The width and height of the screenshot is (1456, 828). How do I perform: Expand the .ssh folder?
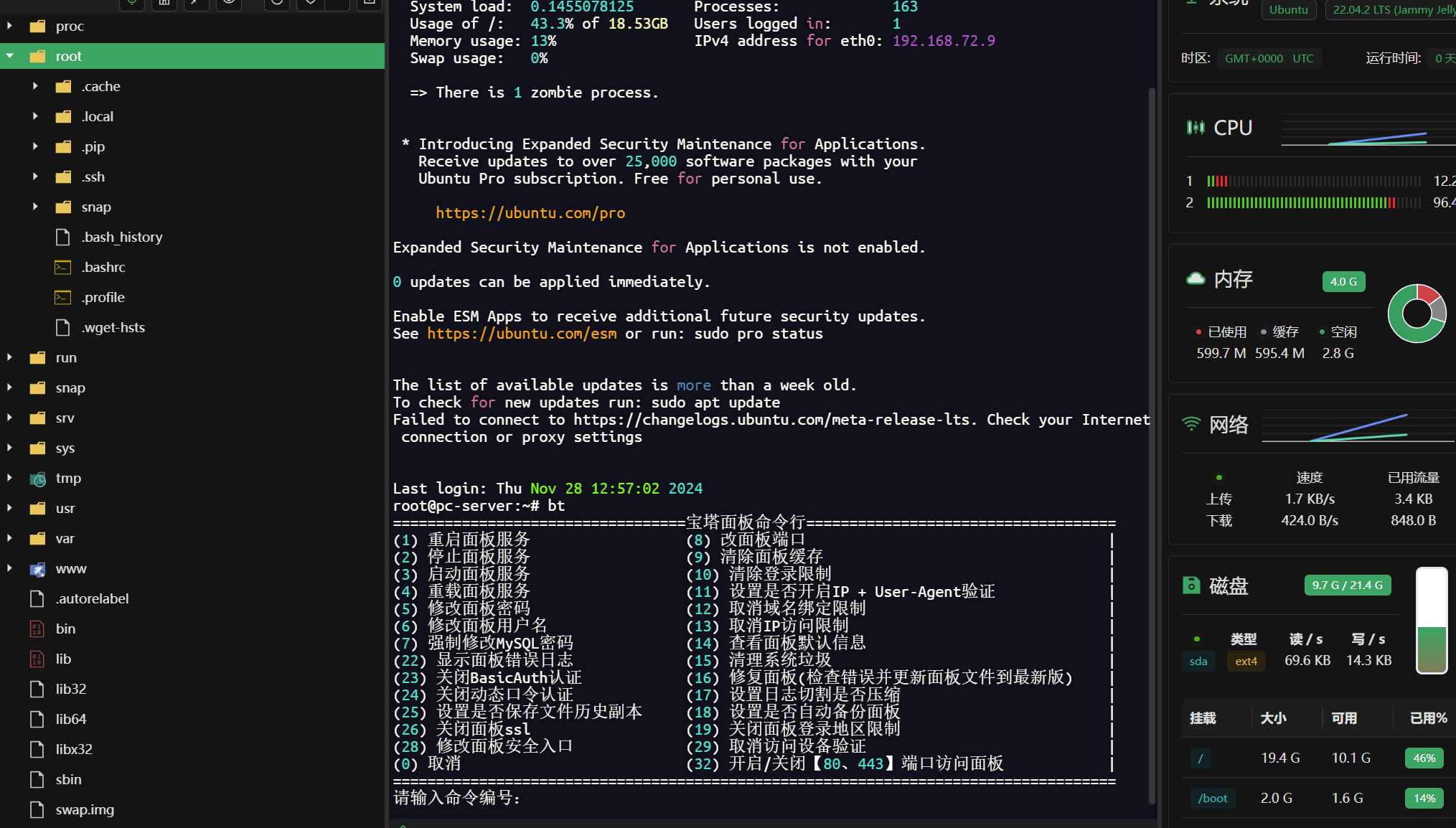pyautogui.click(x=35, y=177)
